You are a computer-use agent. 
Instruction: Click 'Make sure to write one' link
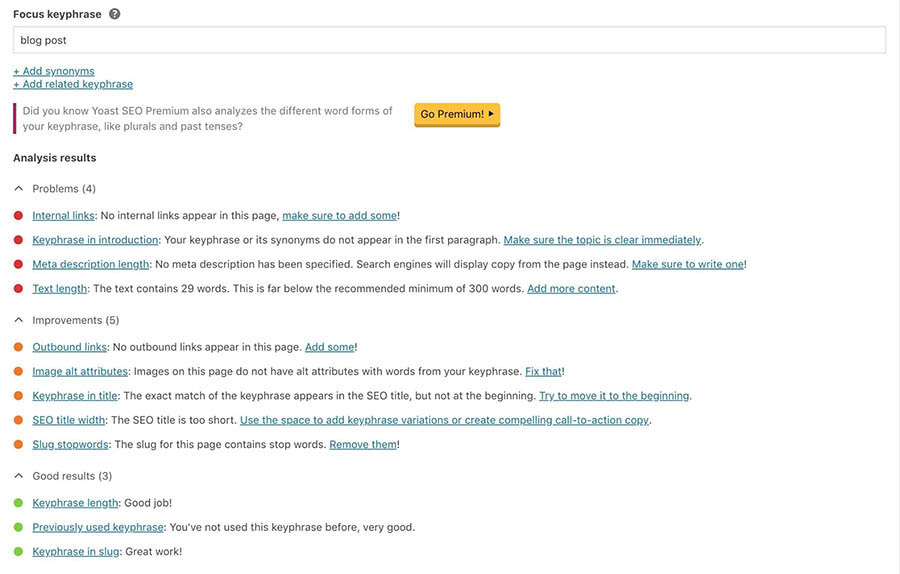point(687,264)
